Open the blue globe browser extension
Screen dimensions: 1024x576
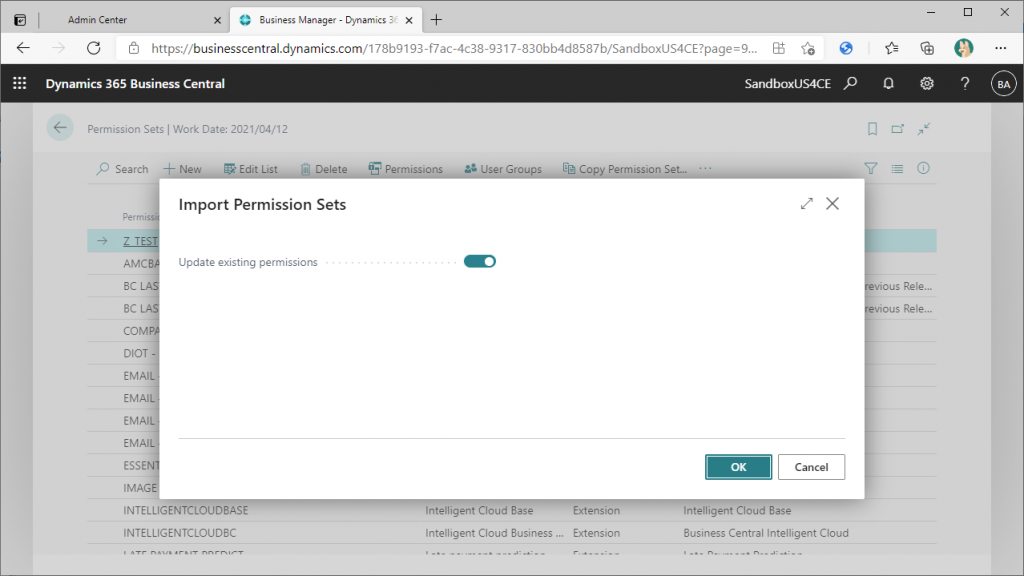(846, 48)
